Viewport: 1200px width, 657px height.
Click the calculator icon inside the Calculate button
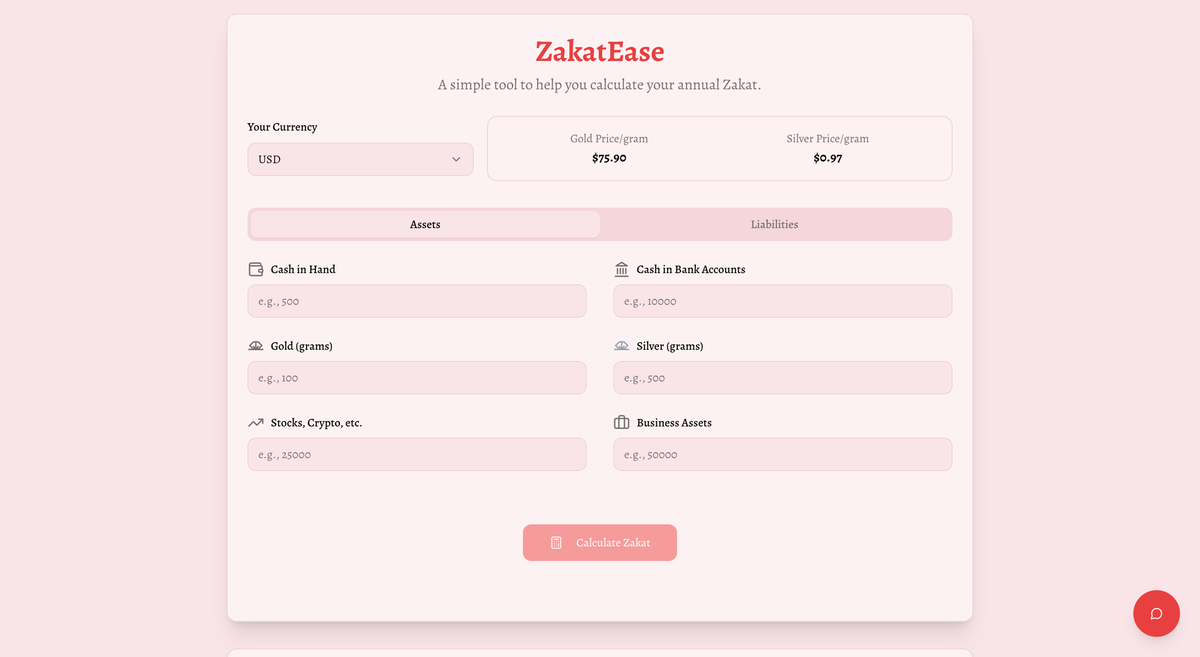556,542
